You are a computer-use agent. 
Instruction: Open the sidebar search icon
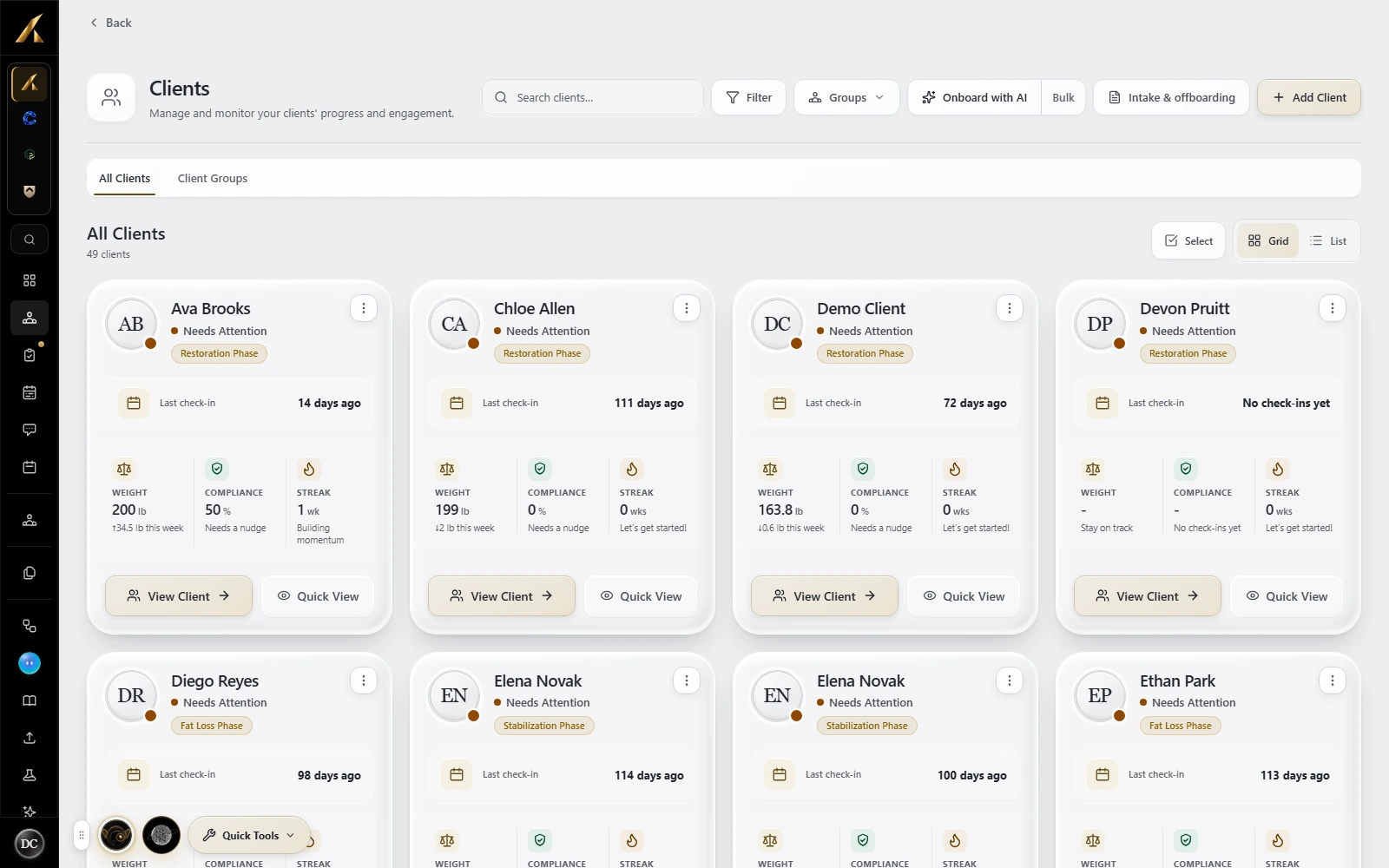click(30, 240)
